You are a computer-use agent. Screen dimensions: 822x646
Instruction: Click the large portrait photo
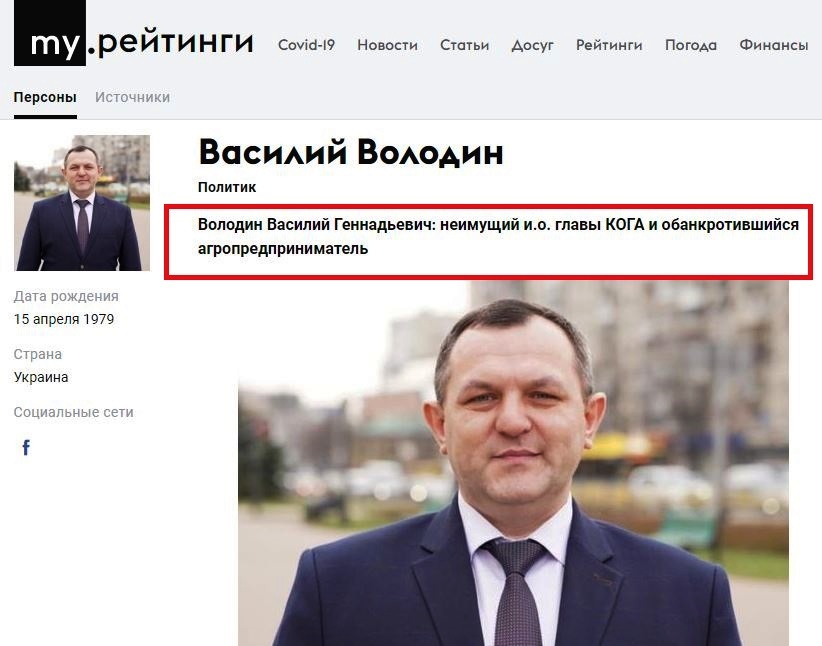tap(513, 464)
